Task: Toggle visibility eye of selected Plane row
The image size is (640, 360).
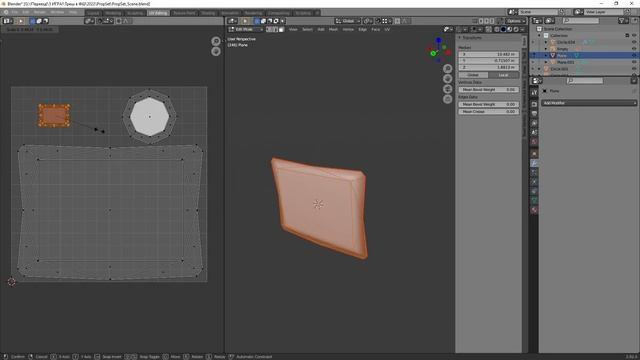Action: pos(634,55)
